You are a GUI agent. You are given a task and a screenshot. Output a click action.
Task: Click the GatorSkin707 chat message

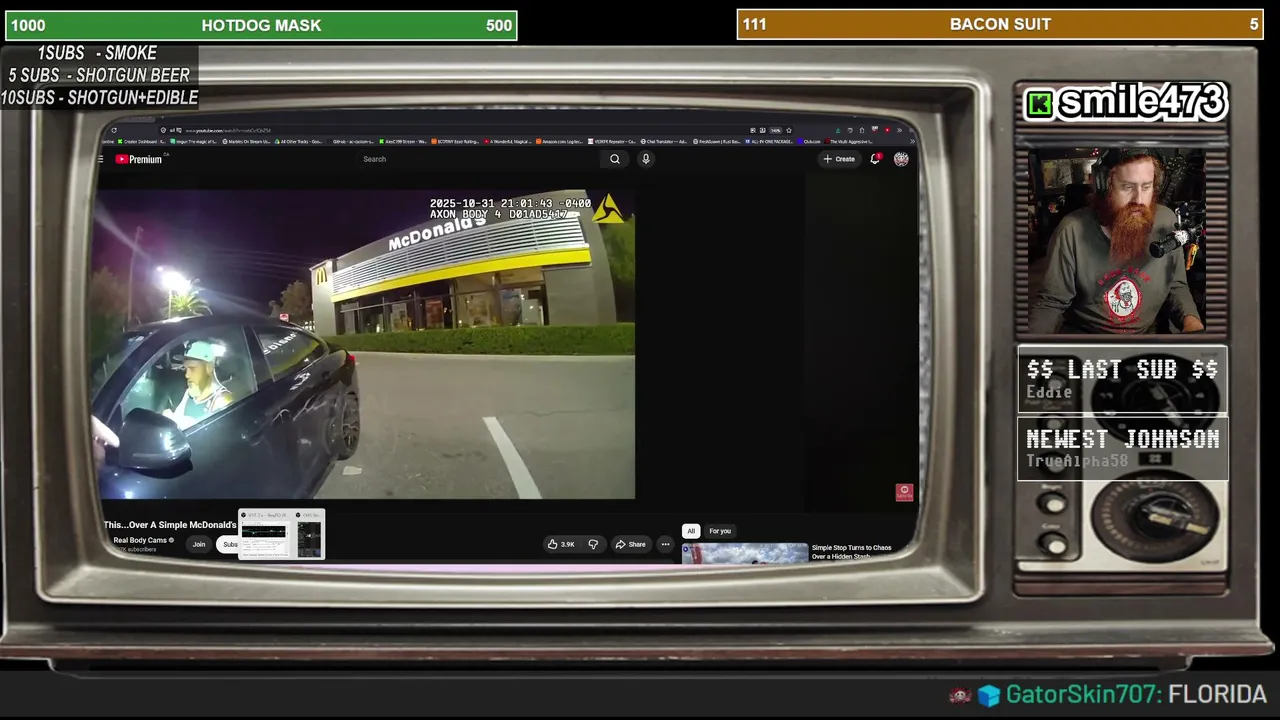(1108, 694)
